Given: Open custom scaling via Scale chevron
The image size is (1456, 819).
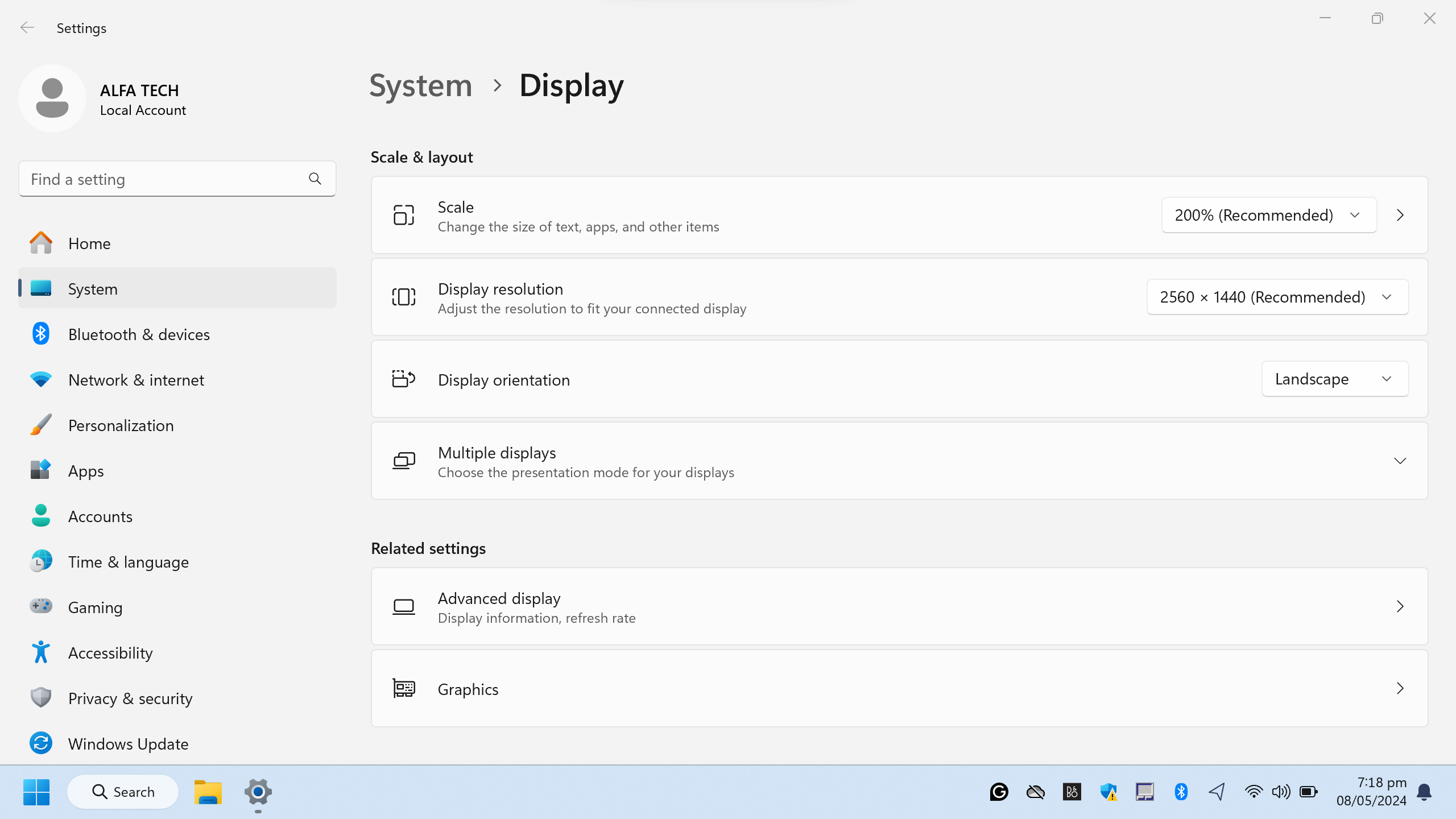Looking at the screenshot, I should (x=1400, y=215).
